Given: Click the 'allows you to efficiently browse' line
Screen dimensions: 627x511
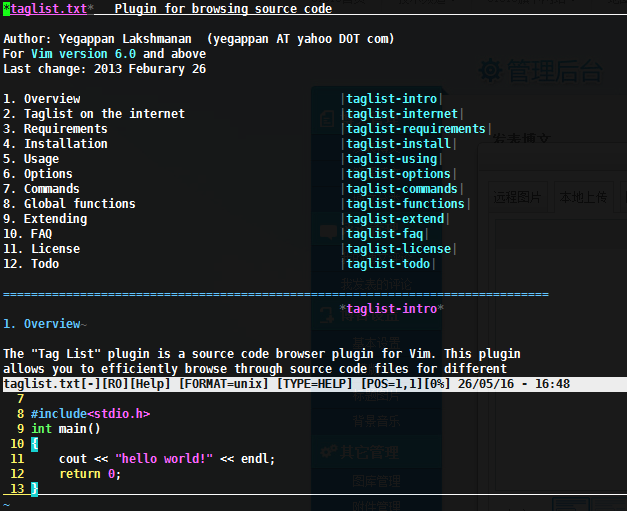Looking at the screenshot, I should pyautogui.click(x=255, y=369).
